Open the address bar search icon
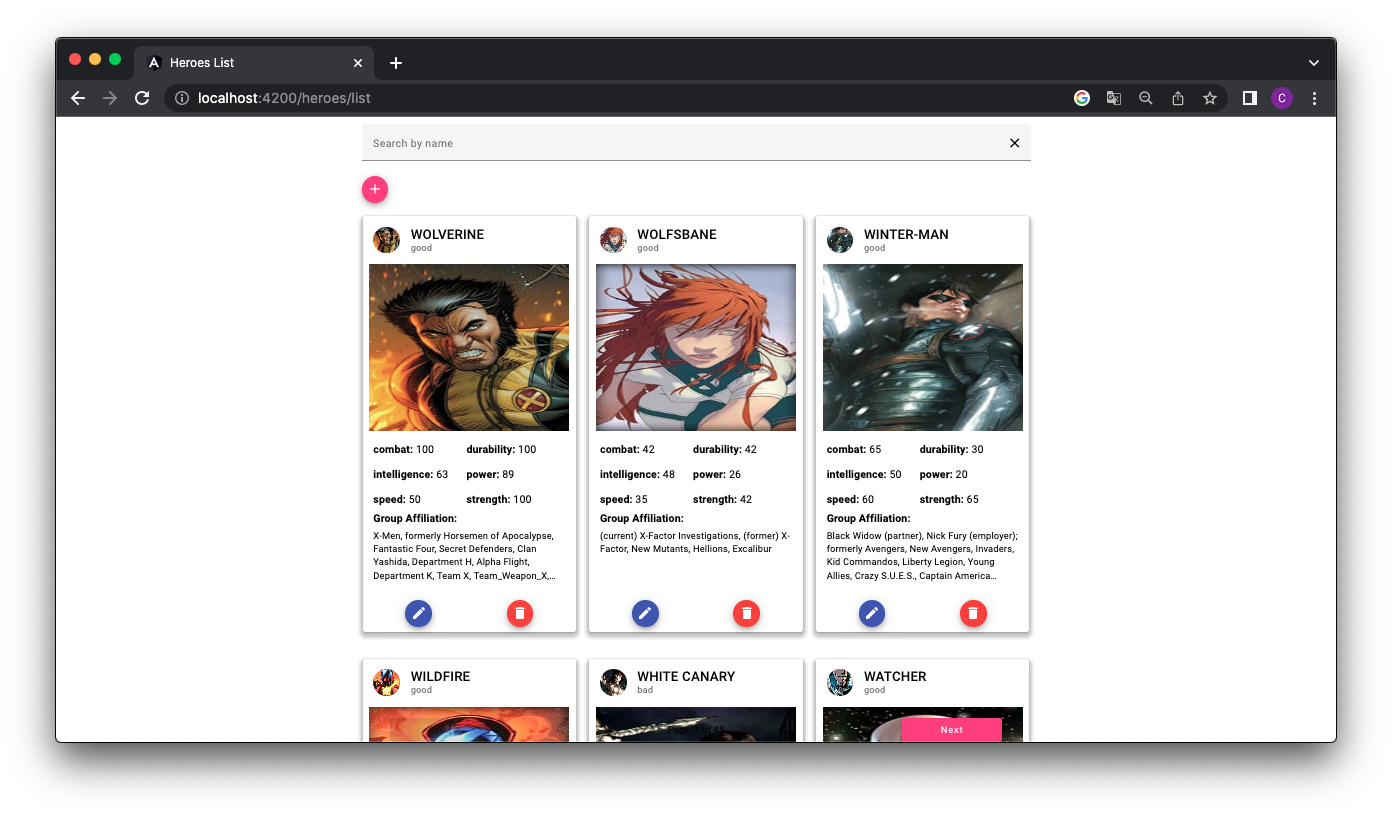Viewport: 1392px width, 816px height. 1145,98
